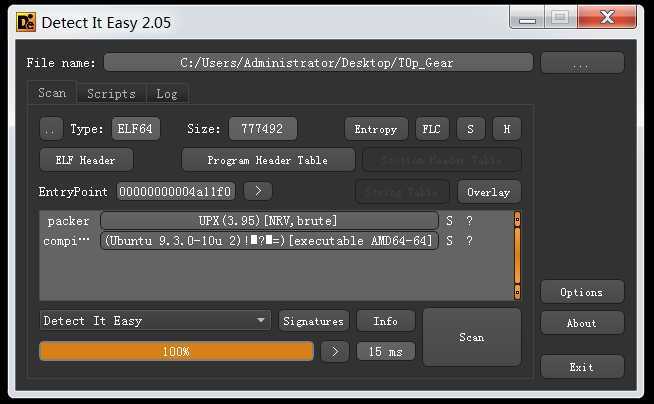Click the ELF64 type field

click(x=136, y=129)
